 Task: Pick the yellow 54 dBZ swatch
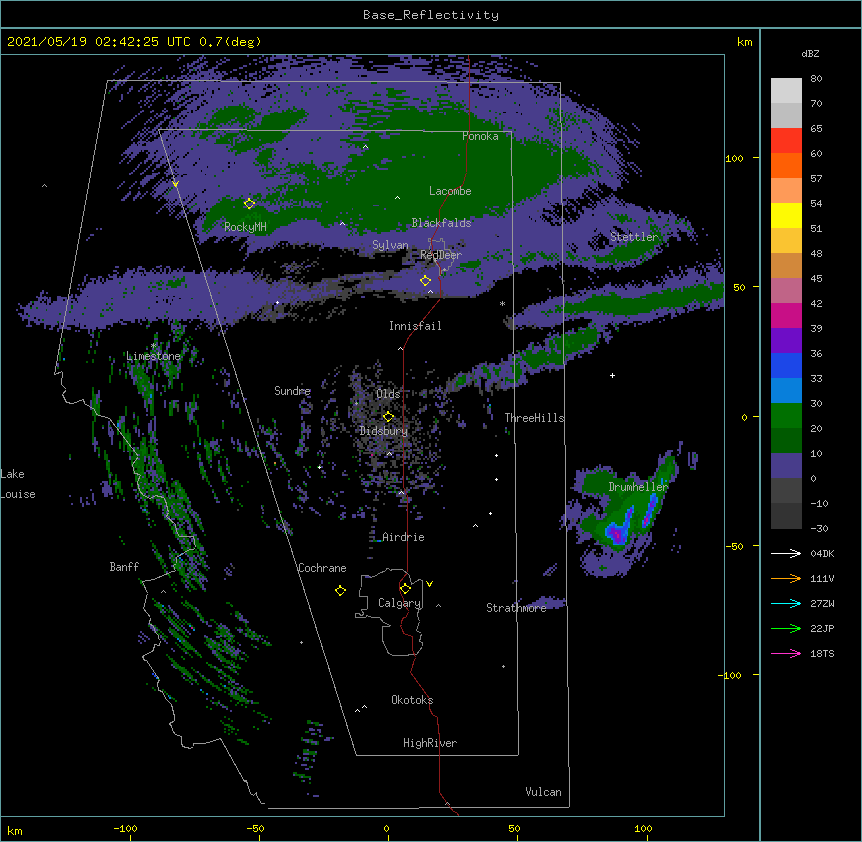[x=786, y=215]
